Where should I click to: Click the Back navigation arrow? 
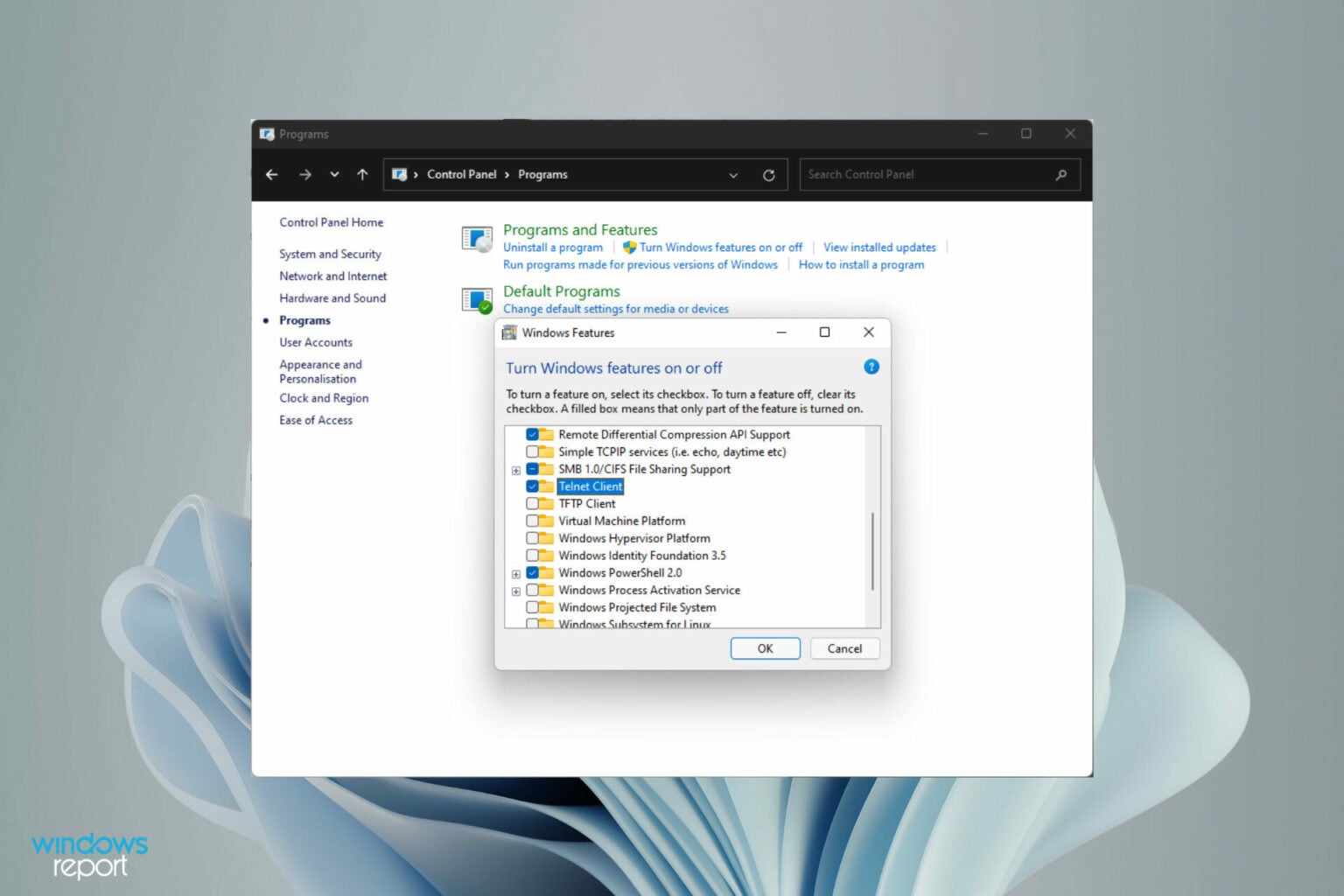point(271,174)
